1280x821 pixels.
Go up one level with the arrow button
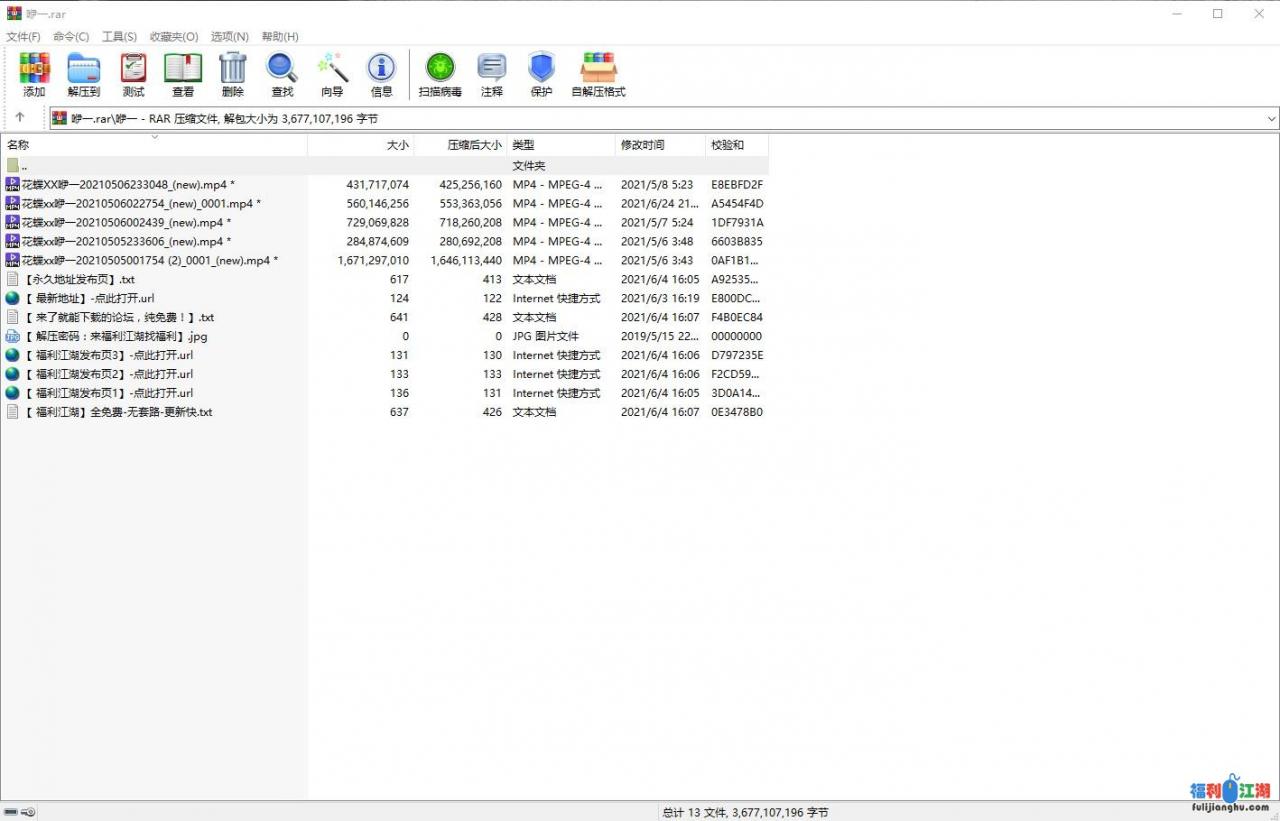coord(20,117)
